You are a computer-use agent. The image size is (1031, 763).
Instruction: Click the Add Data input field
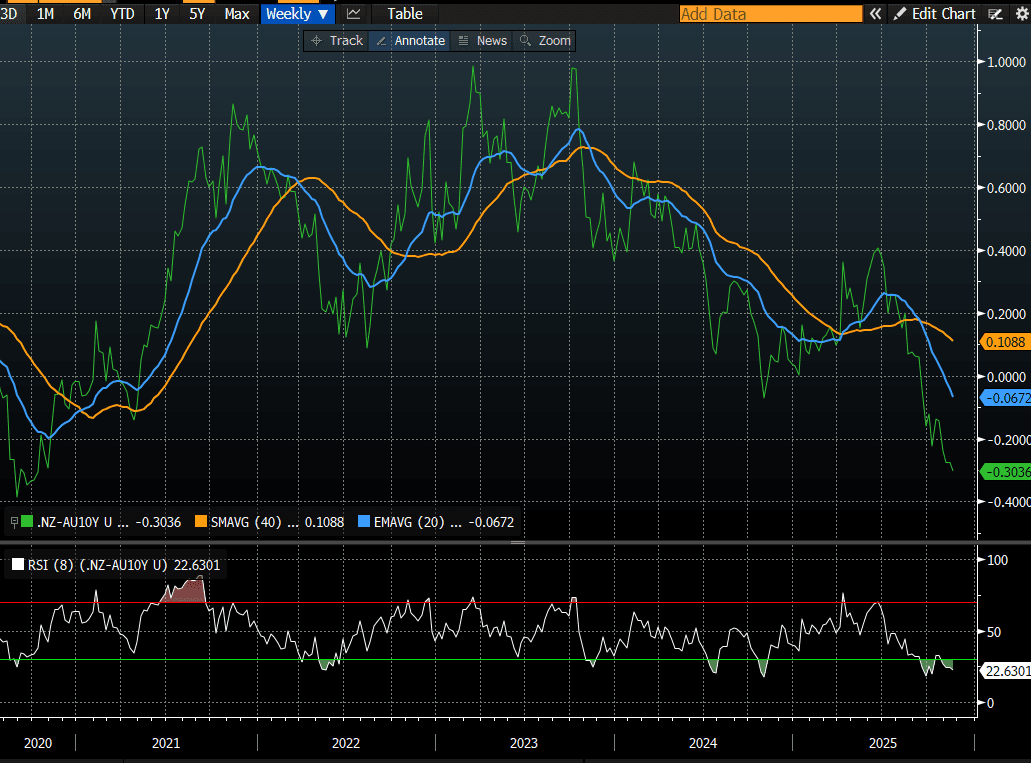click(770, 14)
